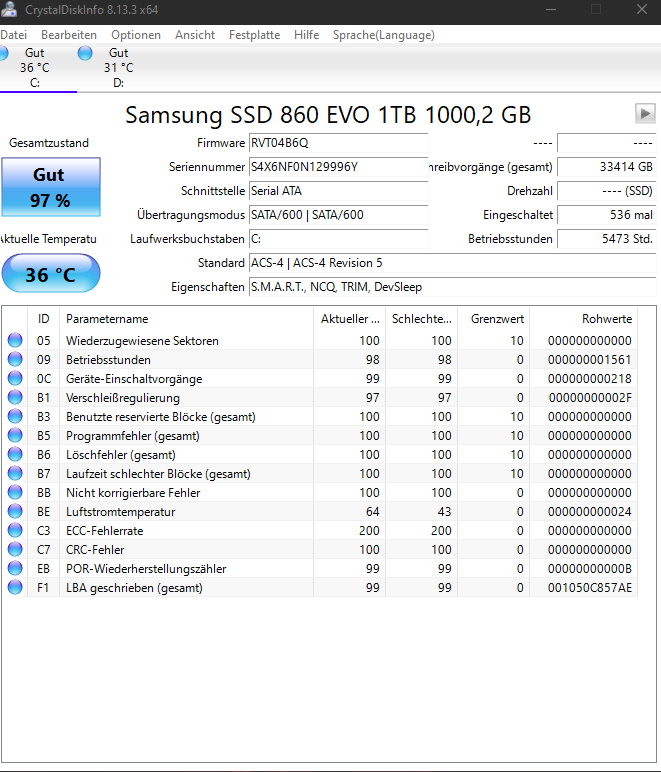Click the Rohwerte column header
Viewport: 661px width, 772px height.
click(x=584, y=319)
